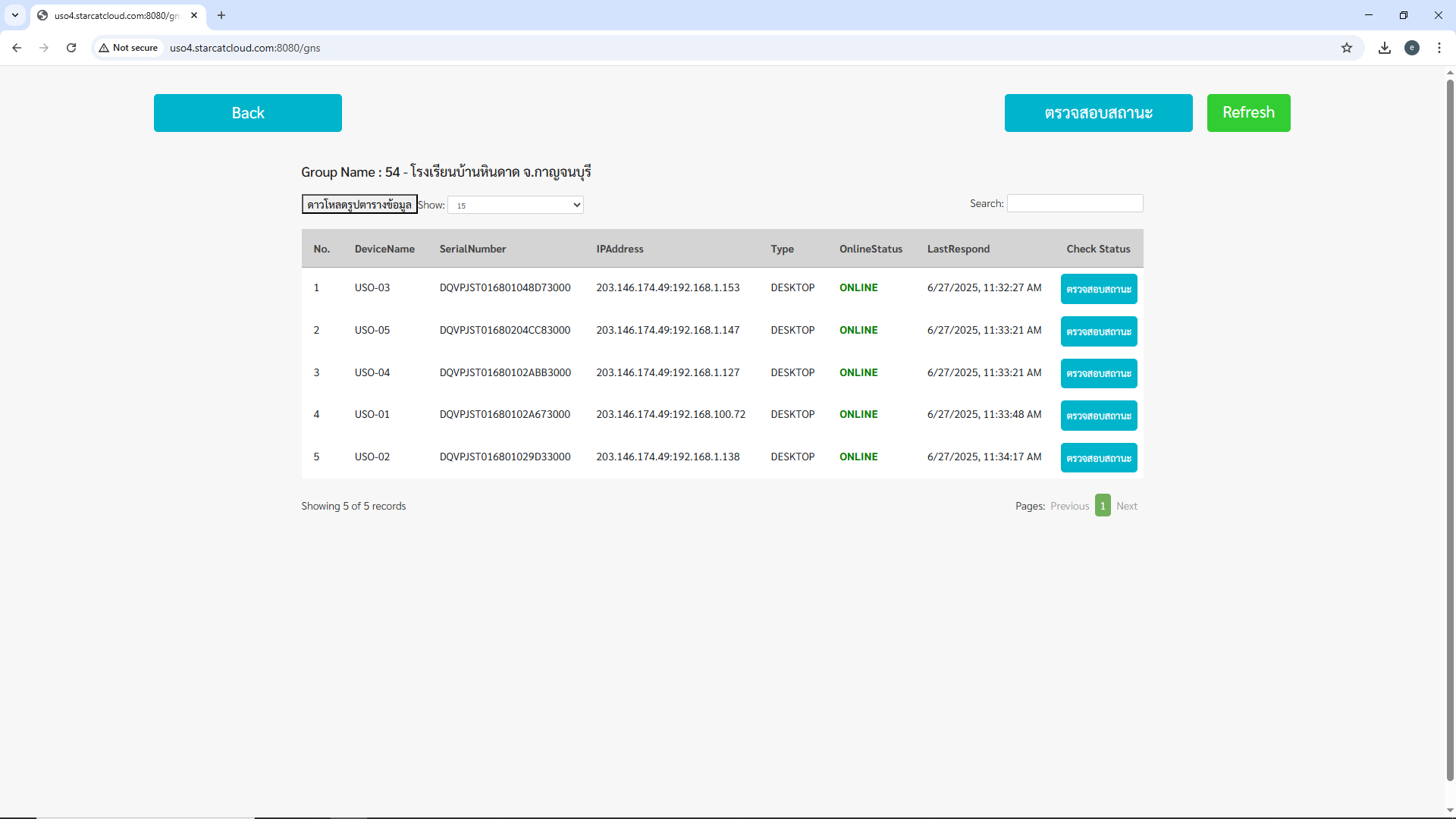
Task: Check status for device USO-02
Action: [x=1099, y=458]
